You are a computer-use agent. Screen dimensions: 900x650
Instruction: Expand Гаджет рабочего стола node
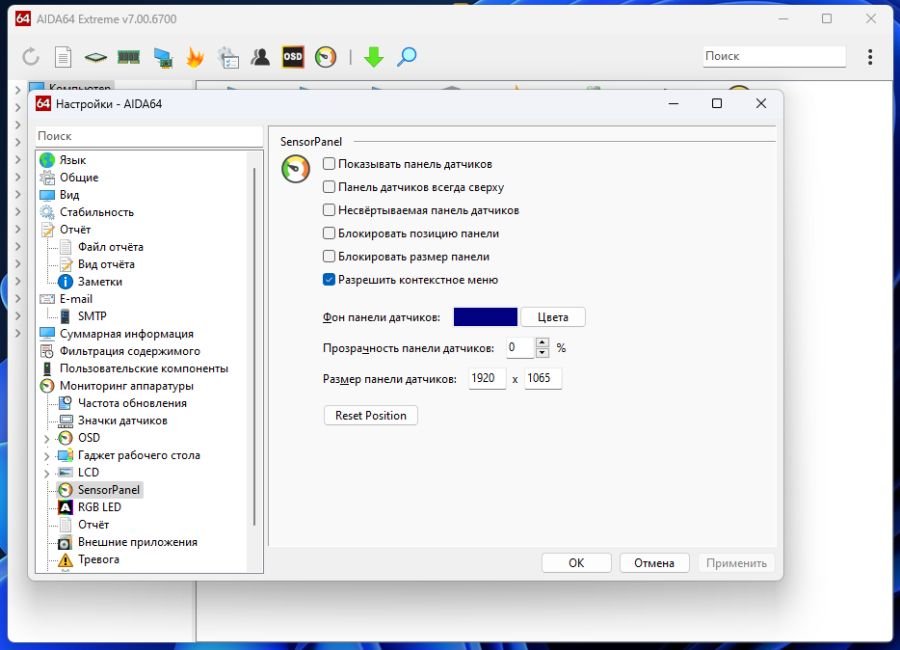click(46, 456)
